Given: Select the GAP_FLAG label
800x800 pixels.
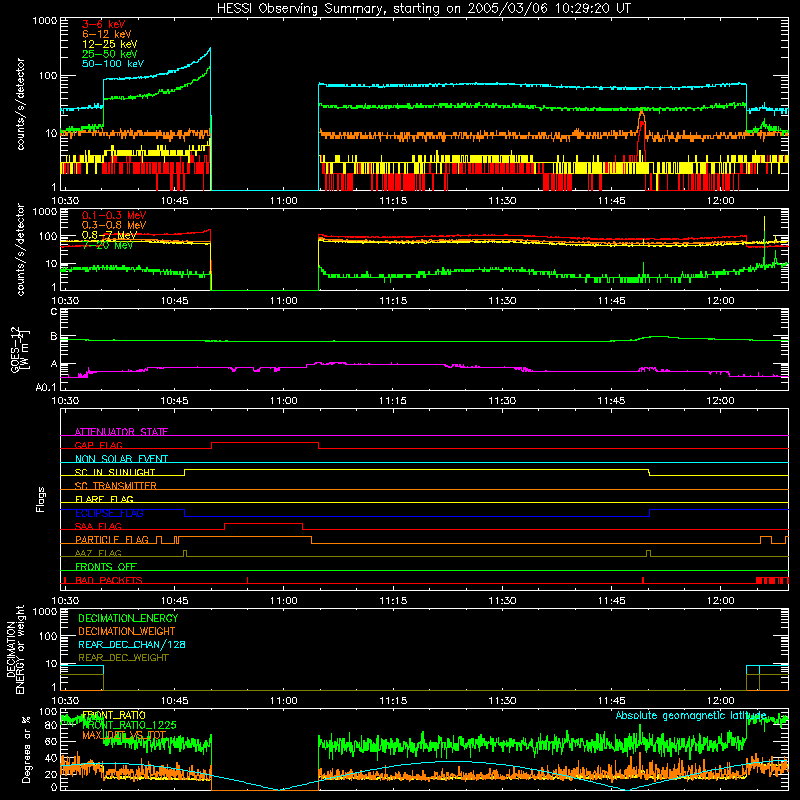Looking at the screenshot, I should pyautogui.click(x=98, y=445).
